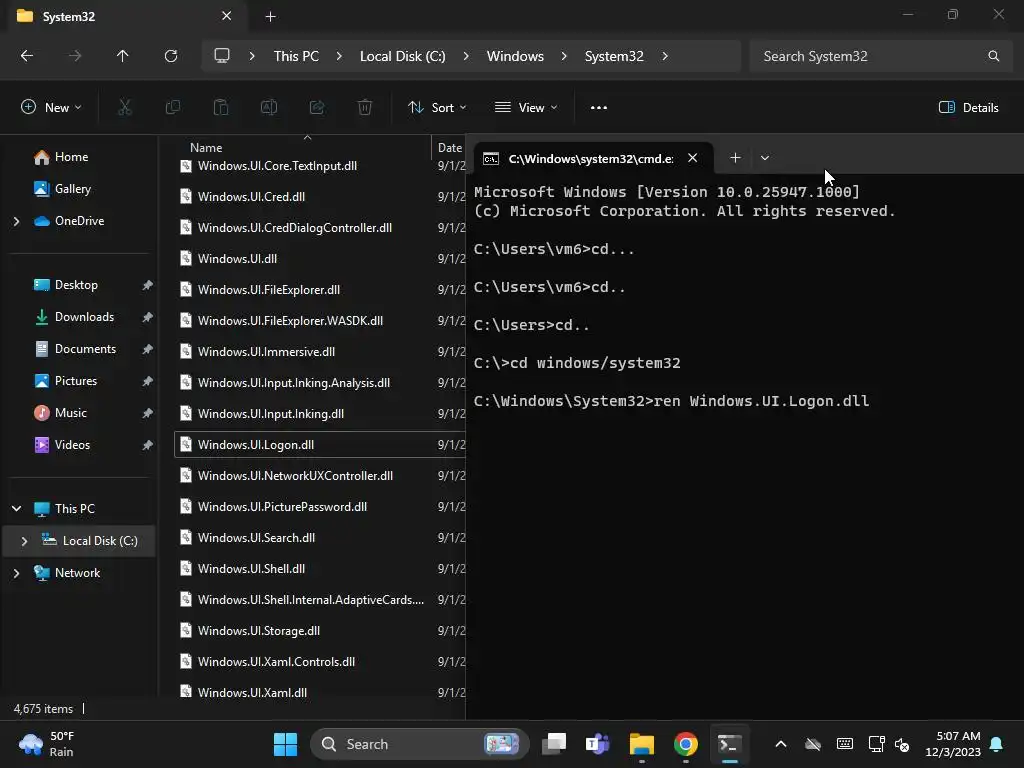Viewport: 1024px width, 768px height.
Task: Open Documents quick access folder
Action: [x=85, y=349]
